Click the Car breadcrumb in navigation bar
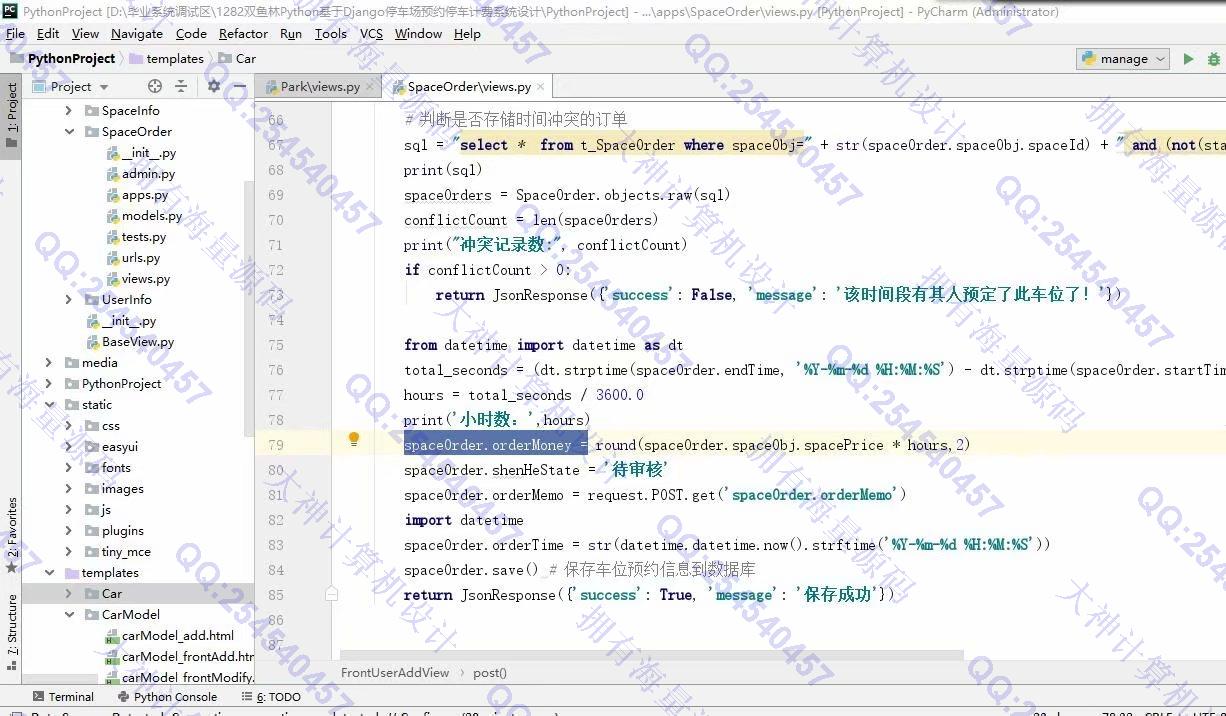Screen dimensions: 1226x716 [237, 59]
